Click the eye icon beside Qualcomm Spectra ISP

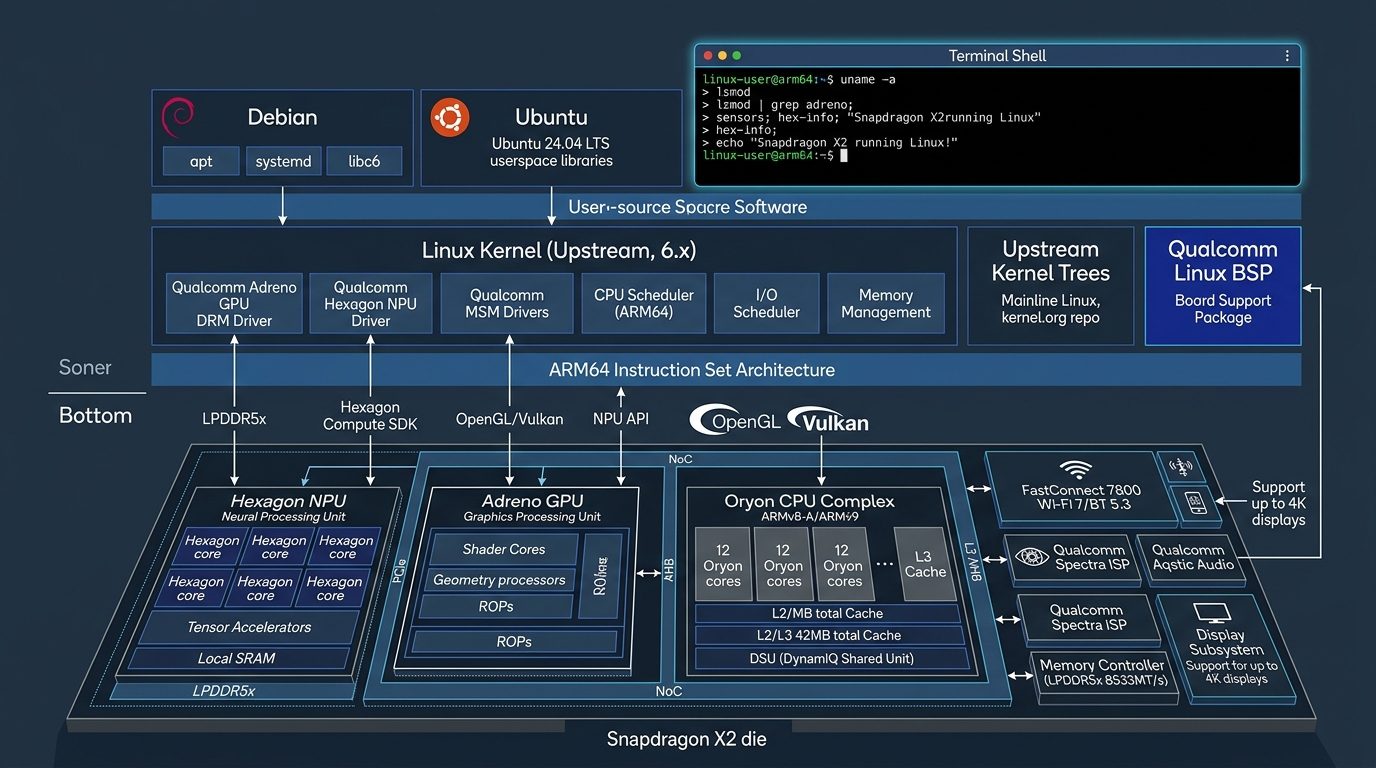coord(1031,557)
